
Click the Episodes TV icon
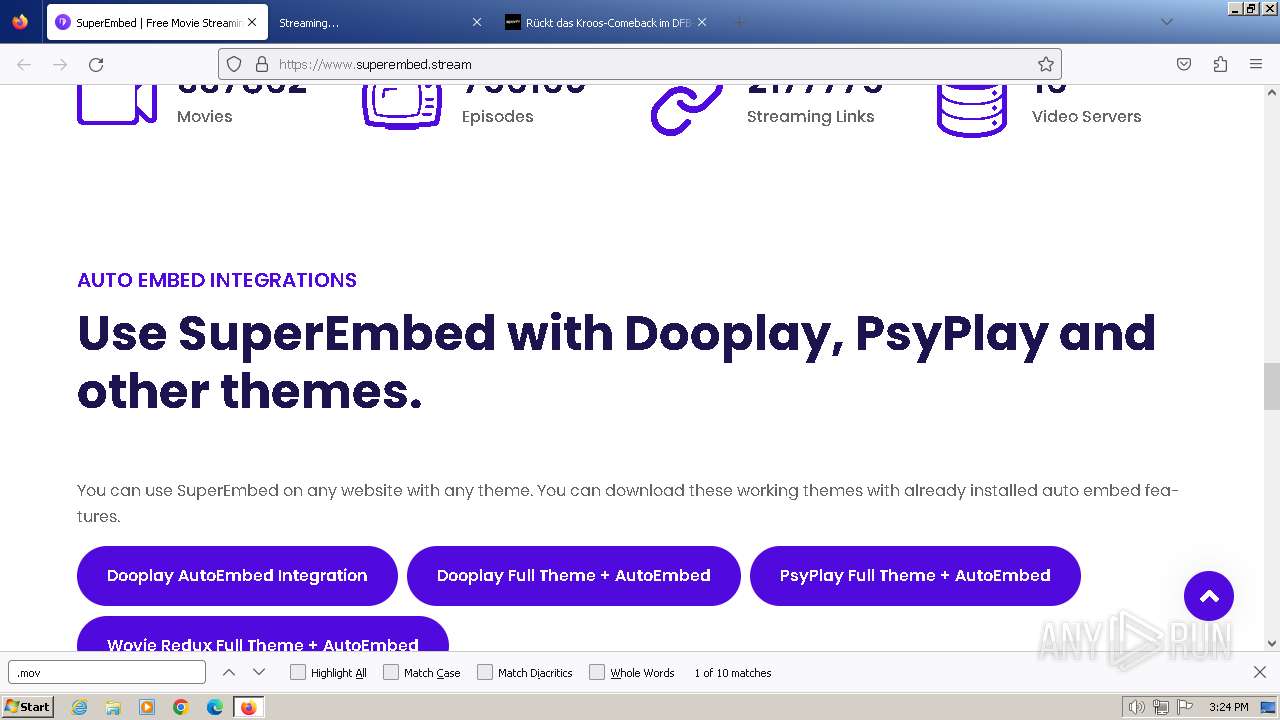402,107
